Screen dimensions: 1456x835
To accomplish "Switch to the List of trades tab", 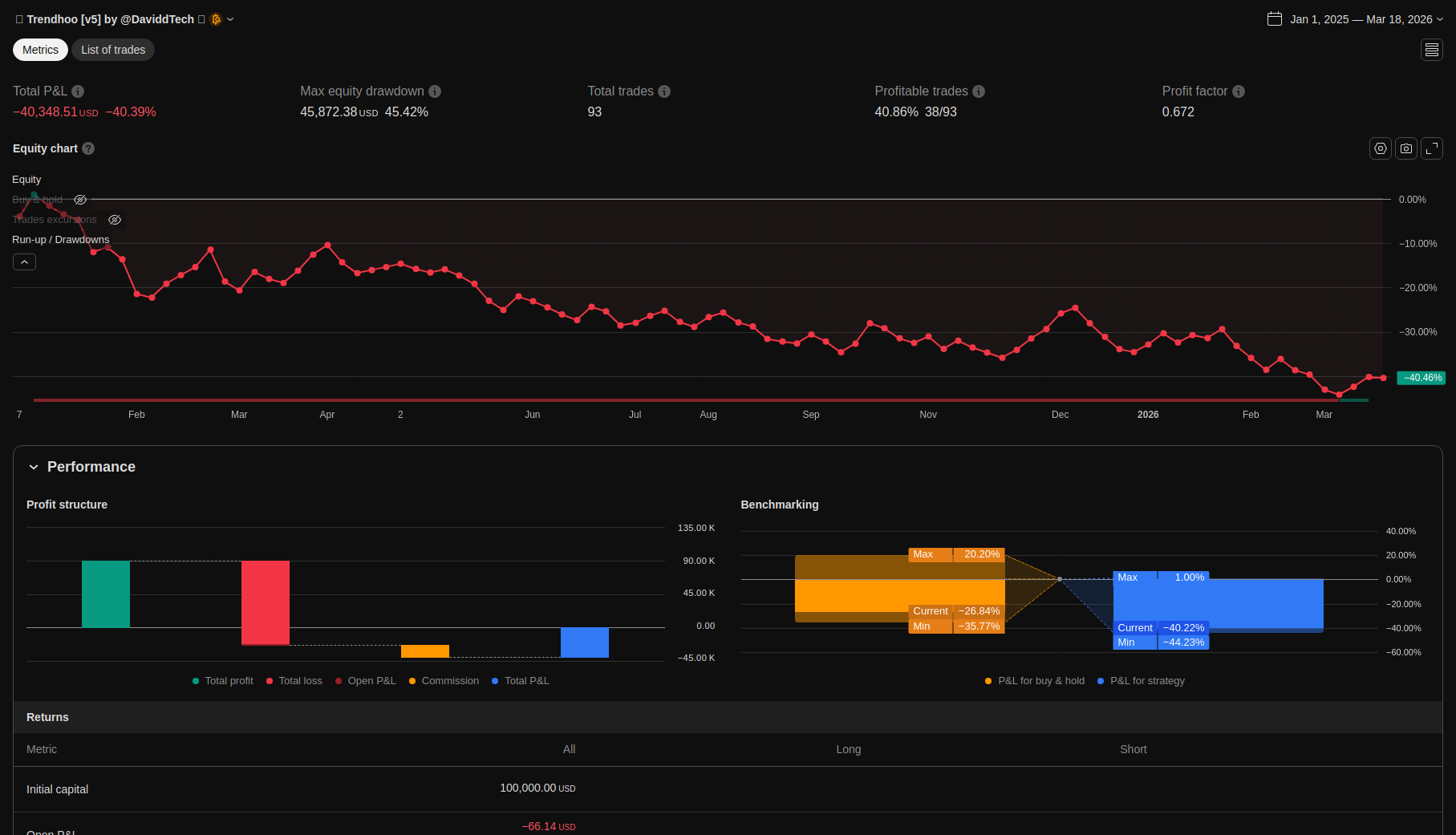I will click(113, 50).
